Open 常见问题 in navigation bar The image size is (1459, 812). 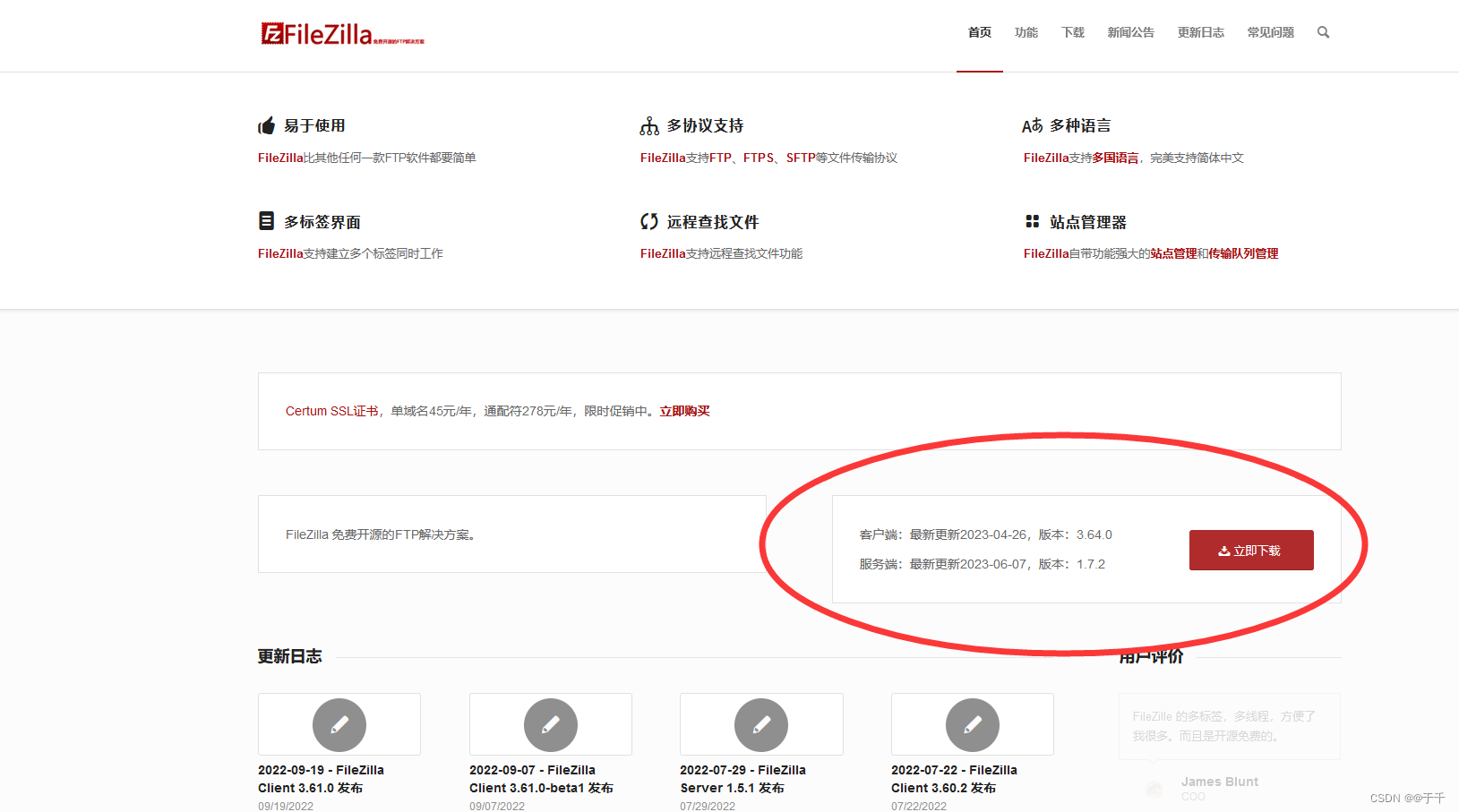(x=1271, y=32)
